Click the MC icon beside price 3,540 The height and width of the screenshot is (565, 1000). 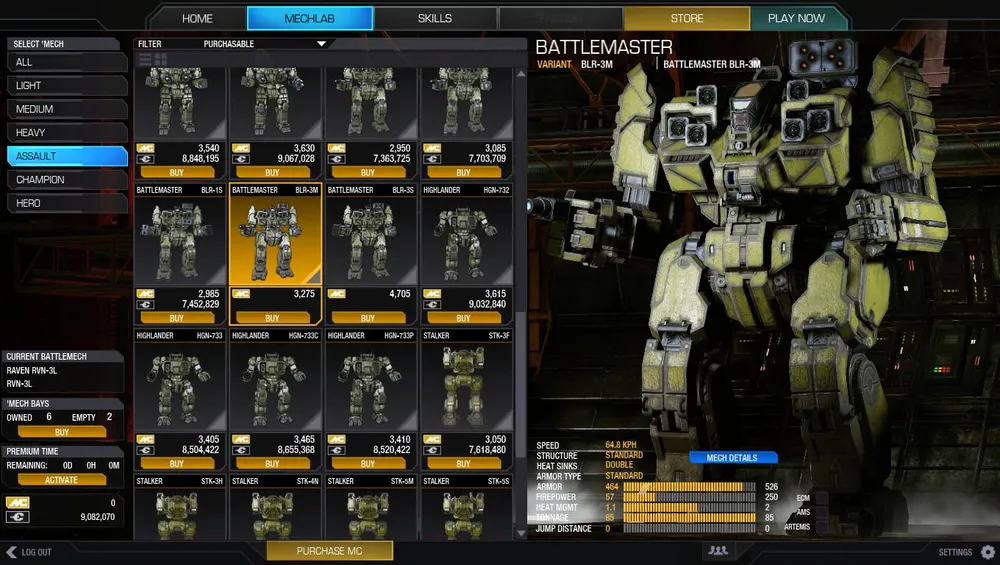point(145,148)
